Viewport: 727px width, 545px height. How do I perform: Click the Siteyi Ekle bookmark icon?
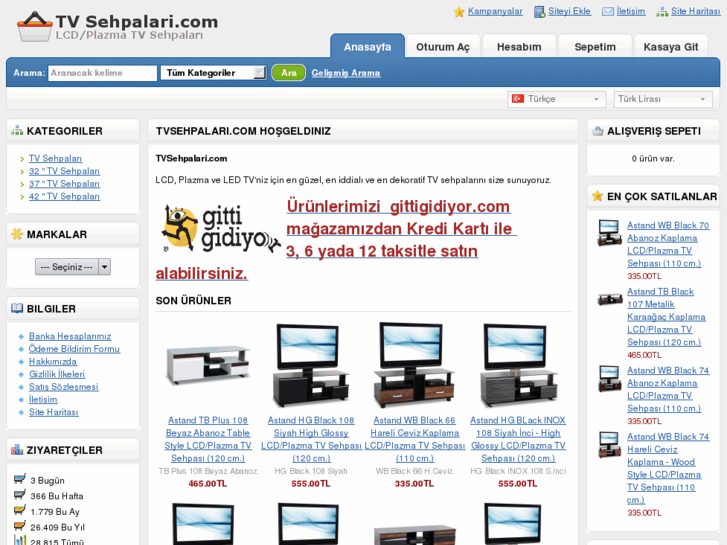(x=540, y=12)
